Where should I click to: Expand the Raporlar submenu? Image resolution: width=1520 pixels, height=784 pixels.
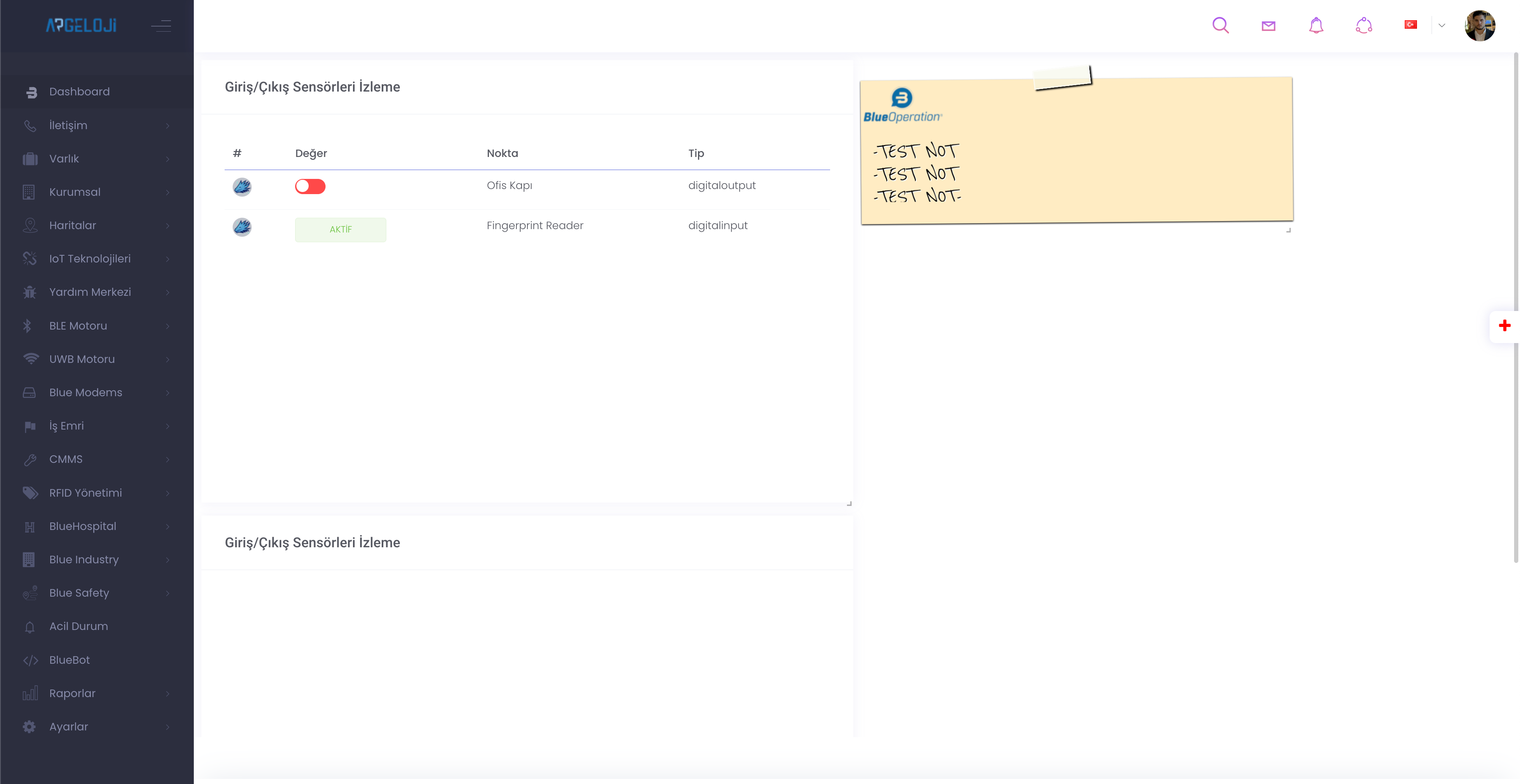pyautogui.click(x=72, y=693)
